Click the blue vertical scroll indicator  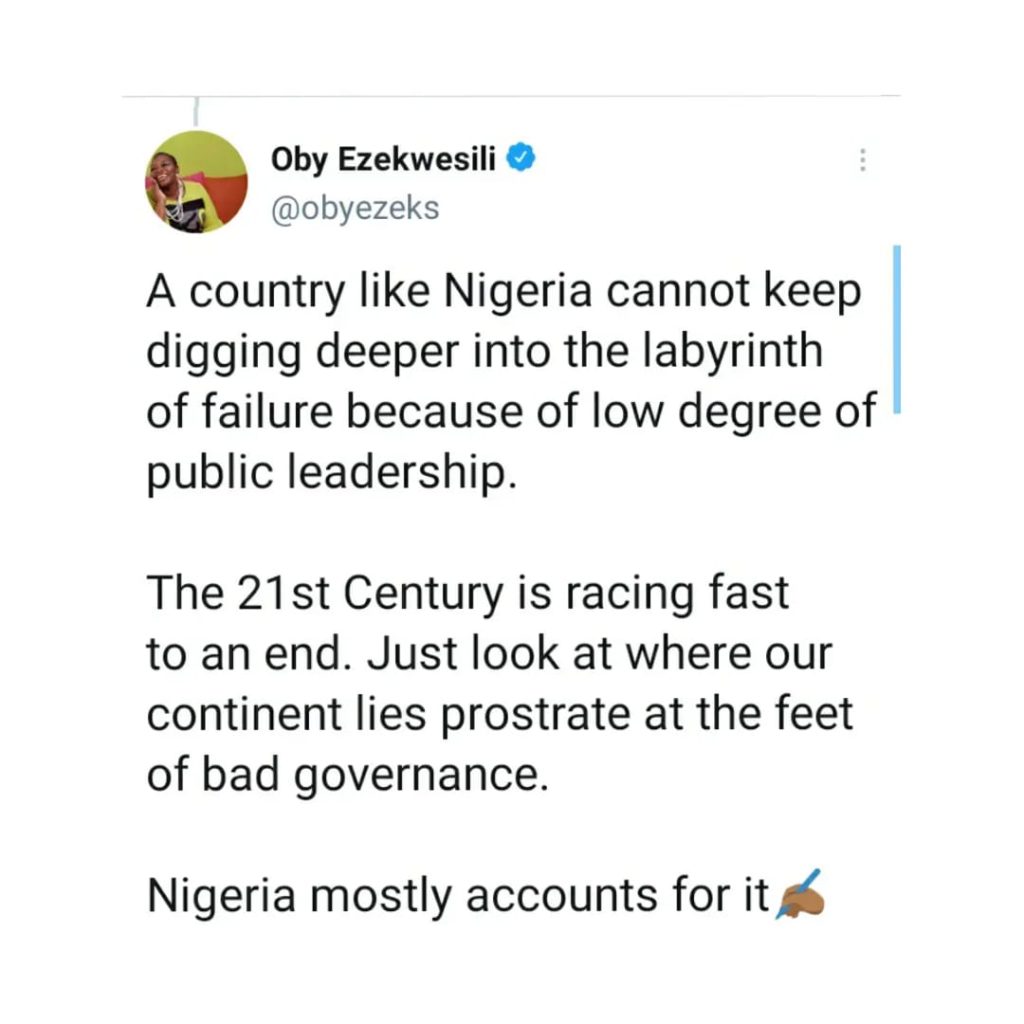[897, 328]
